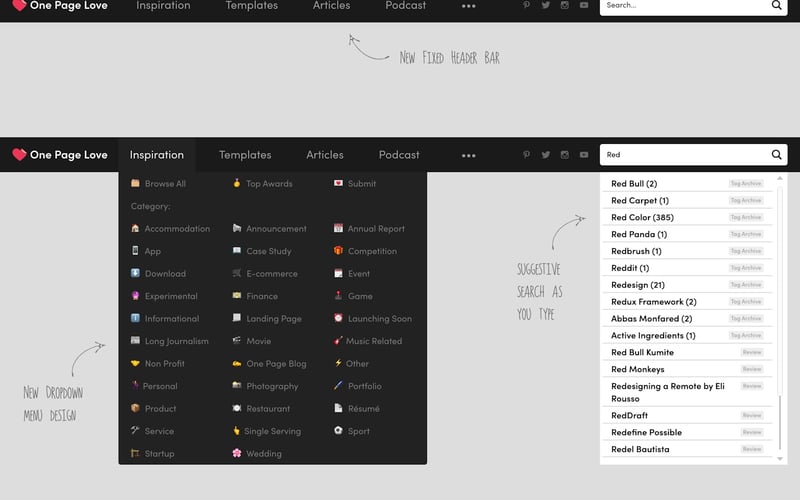Viewport: 800px width, 500px height.
Task: Click the Music Related guitar icon
Action: [x=338, y=340]
